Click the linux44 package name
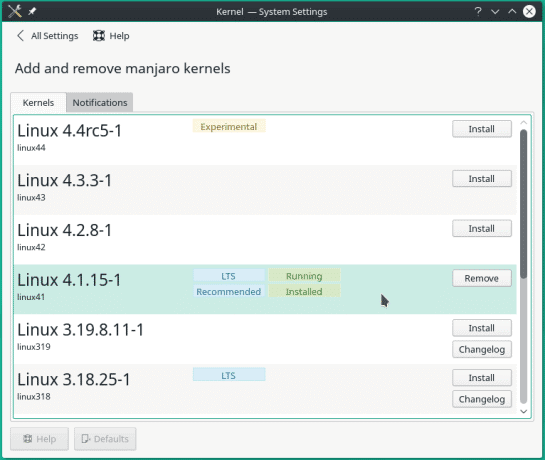This screenshot has height=460, width=545. 31,148
